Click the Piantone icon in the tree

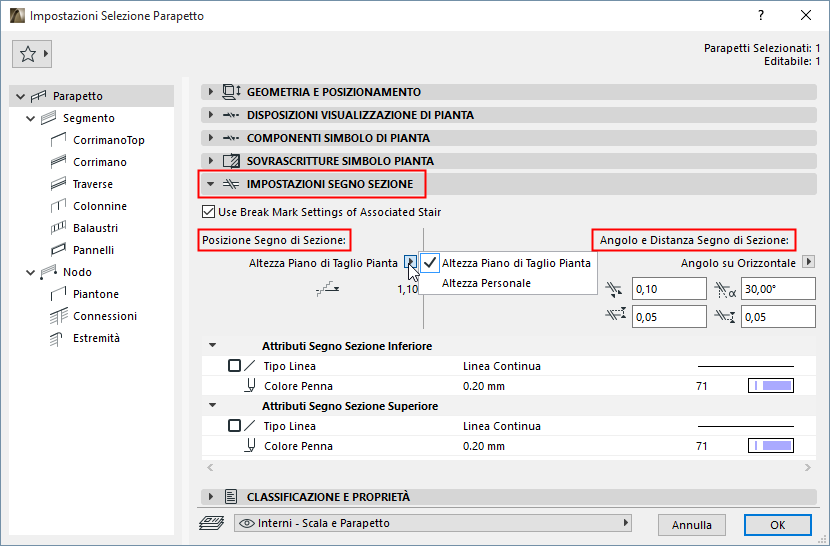(58, 294)
